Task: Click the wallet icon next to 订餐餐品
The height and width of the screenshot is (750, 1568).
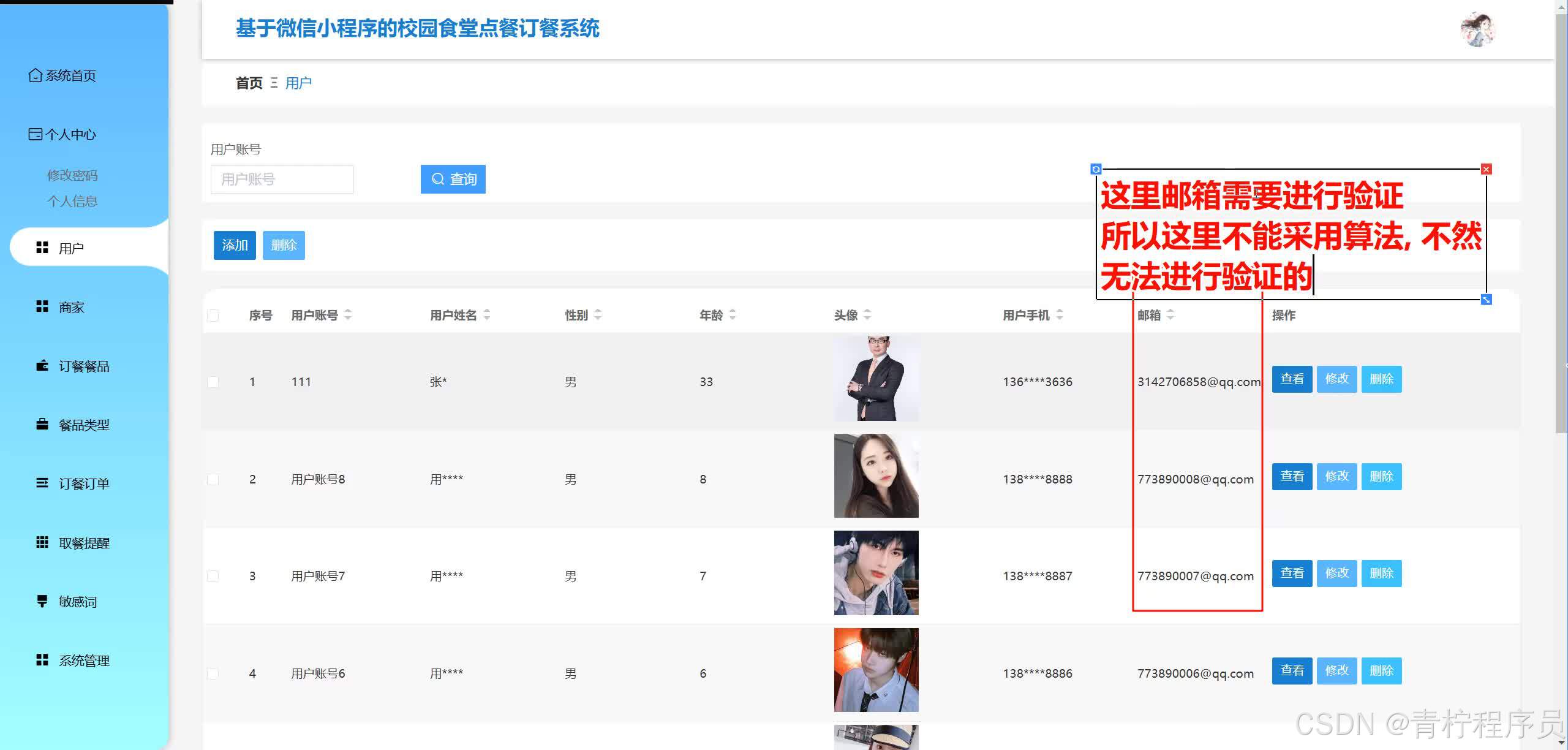Action: (x=42, y=366)
